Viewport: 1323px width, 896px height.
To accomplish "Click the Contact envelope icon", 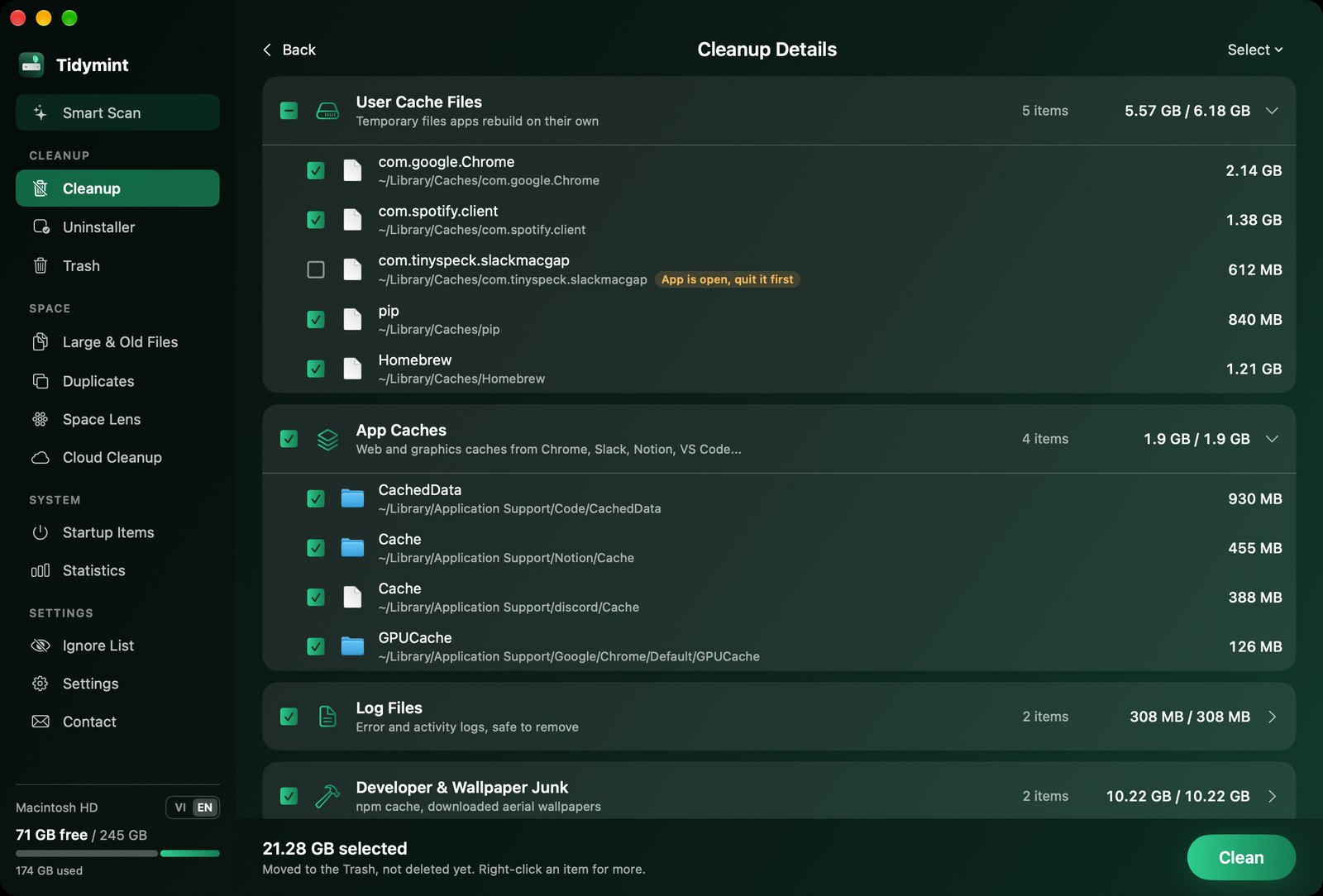I will click(41, 722).
